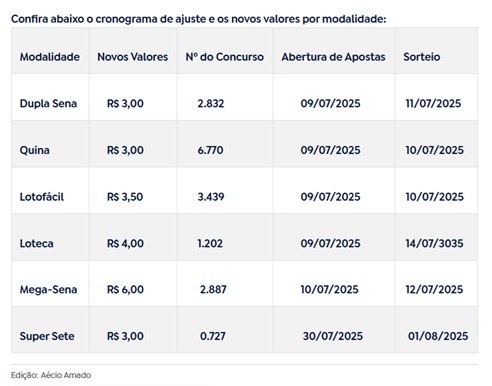This screenshot has width=492, height=386.
Task: Select contest number 6.770
Action: (210, 150)
